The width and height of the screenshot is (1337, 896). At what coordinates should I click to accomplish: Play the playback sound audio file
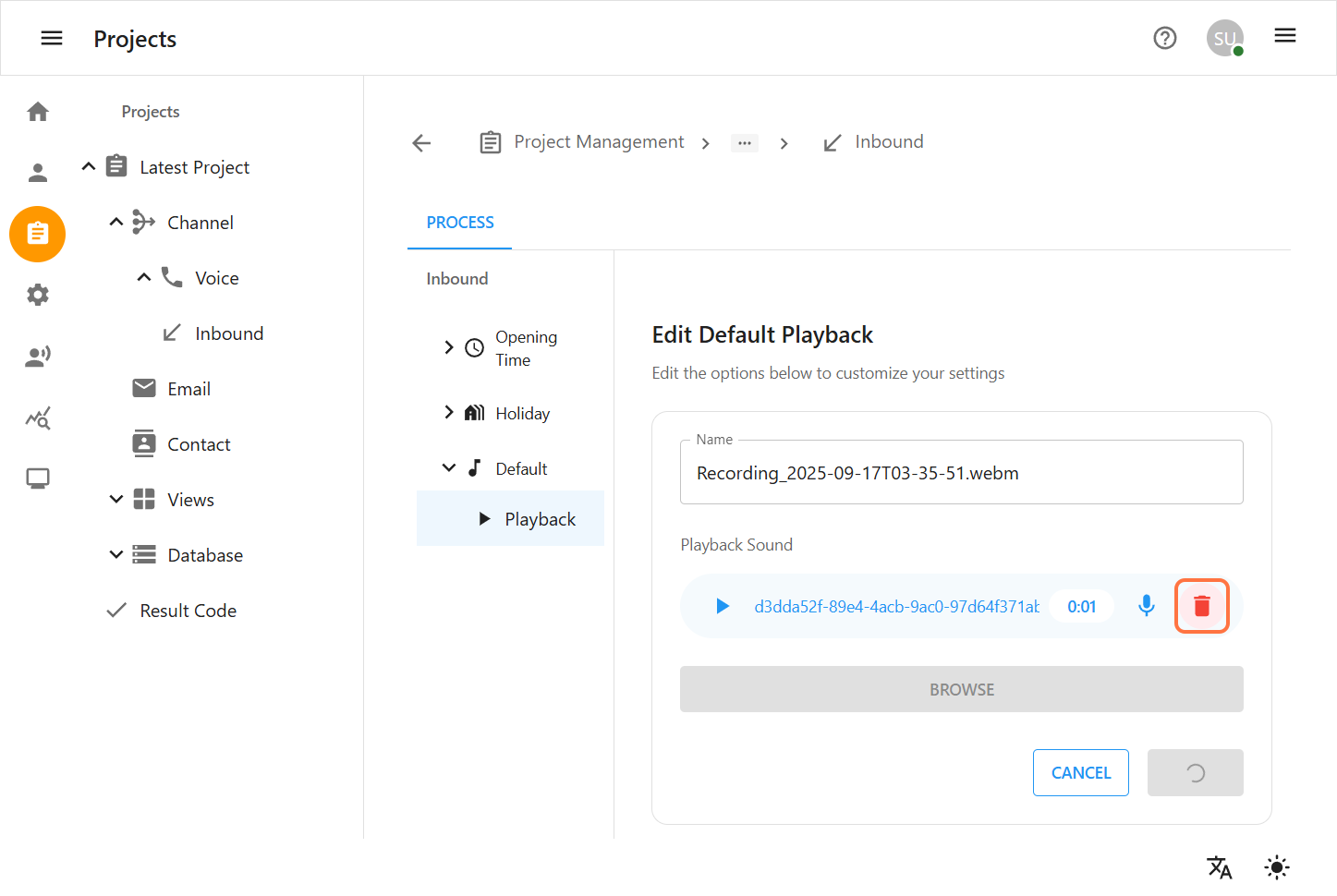723,606
